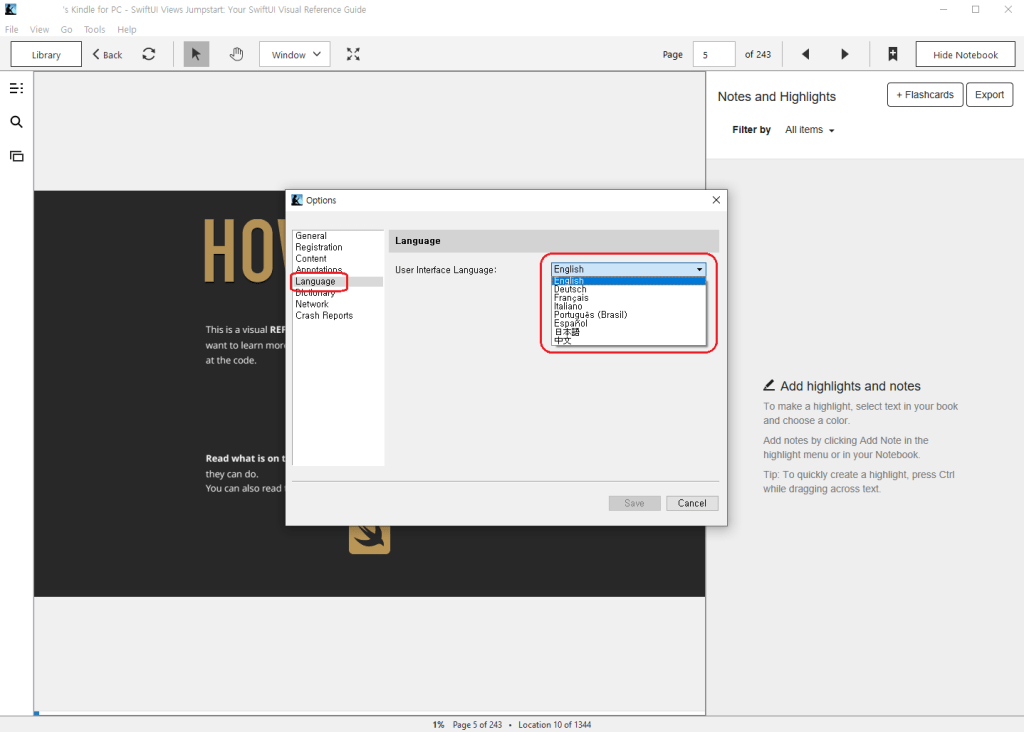1024x732 pixels.
Task: Open the Tools menu
Action: (95, 30)
